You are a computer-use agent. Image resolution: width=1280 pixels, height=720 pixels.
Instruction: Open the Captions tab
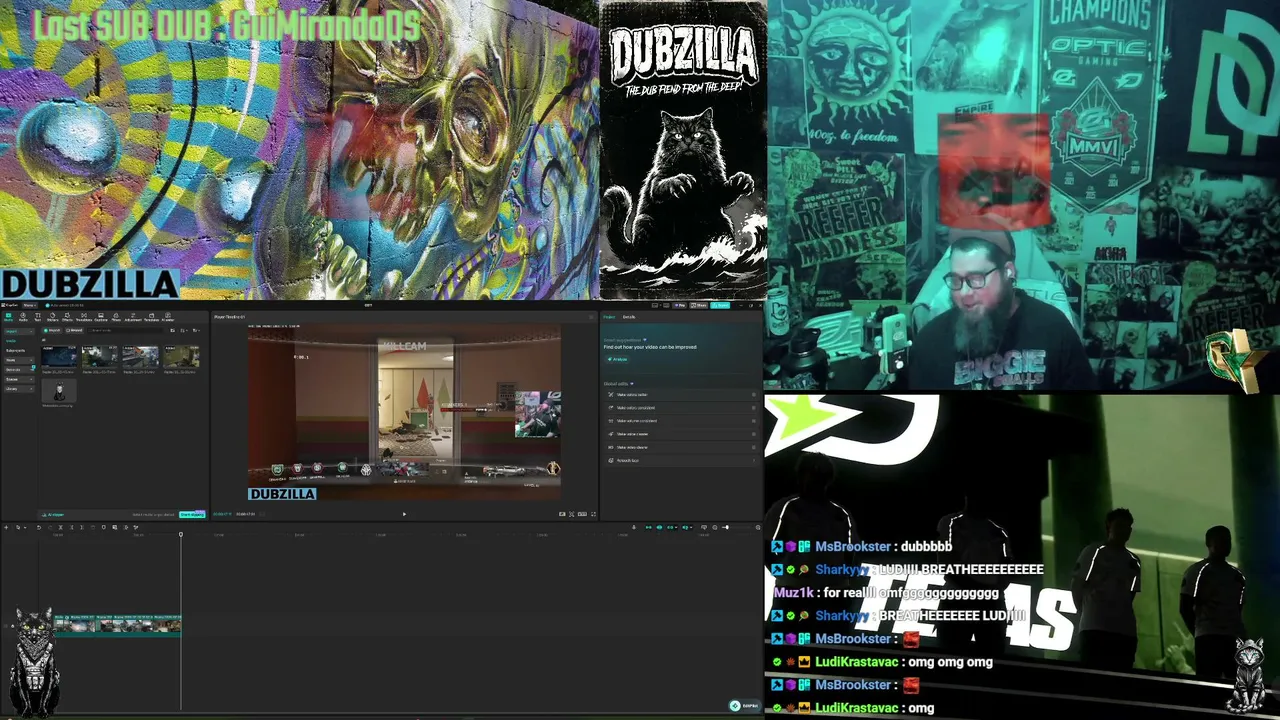[101, 317]
